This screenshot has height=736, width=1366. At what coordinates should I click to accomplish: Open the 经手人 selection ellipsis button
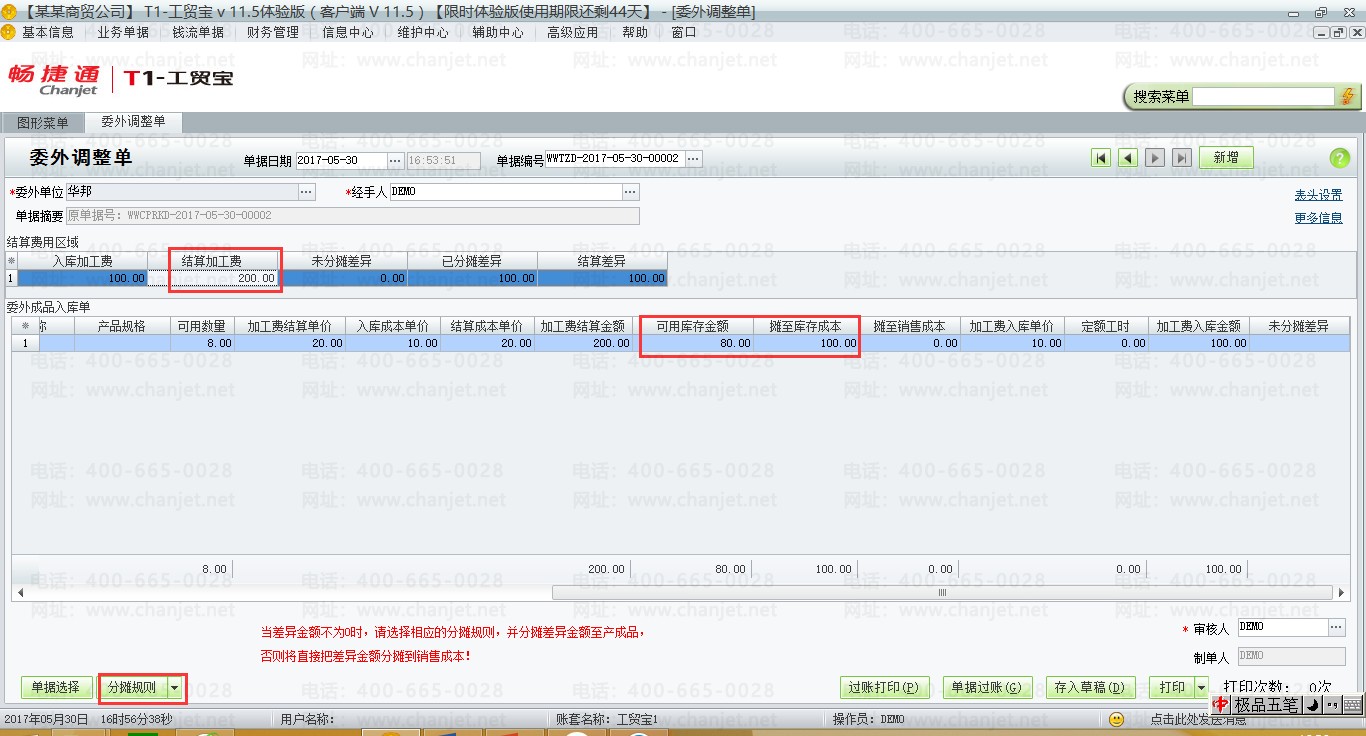pyautogui.click(x=630, y=191)
